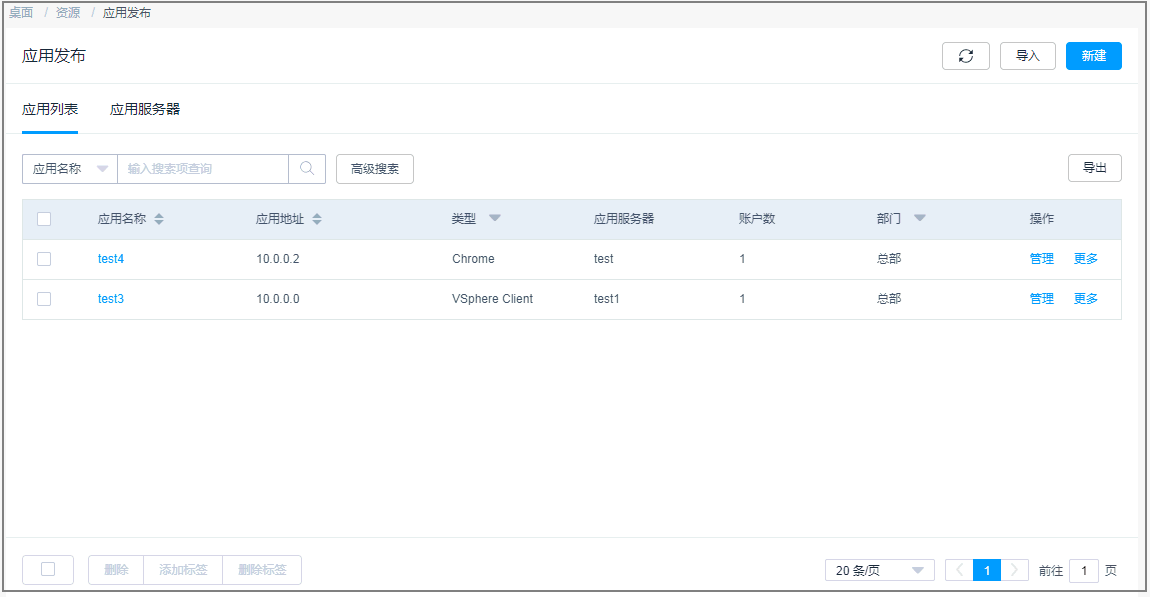
Task: Open the test3 application link
Action: (x=111, y=299)
